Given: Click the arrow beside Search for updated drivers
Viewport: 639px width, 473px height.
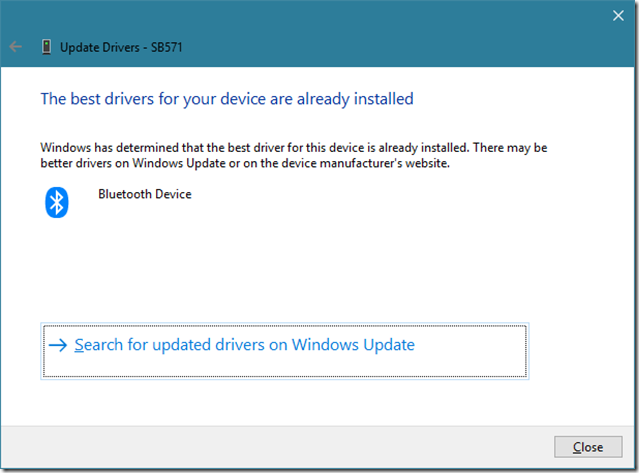Looking at the screenshot, I should click(58, 345).
